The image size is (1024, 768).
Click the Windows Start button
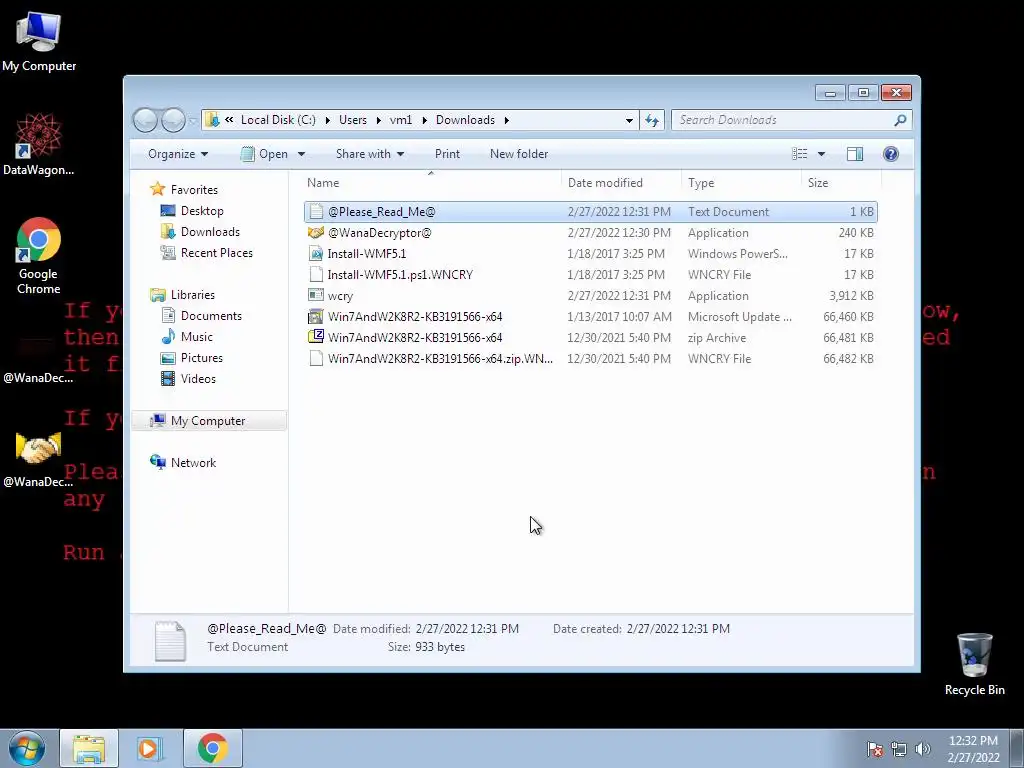pos(27,748)
